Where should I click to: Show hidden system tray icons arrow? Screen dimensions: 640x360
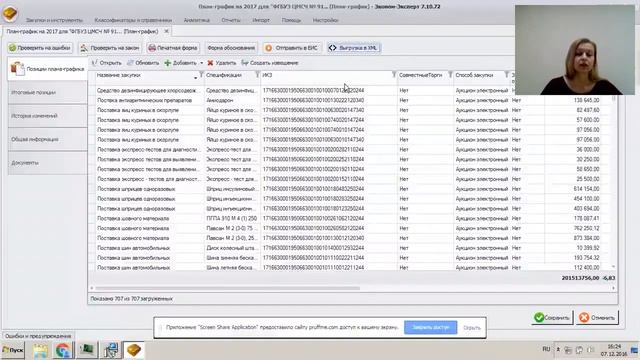click(558, 350)
